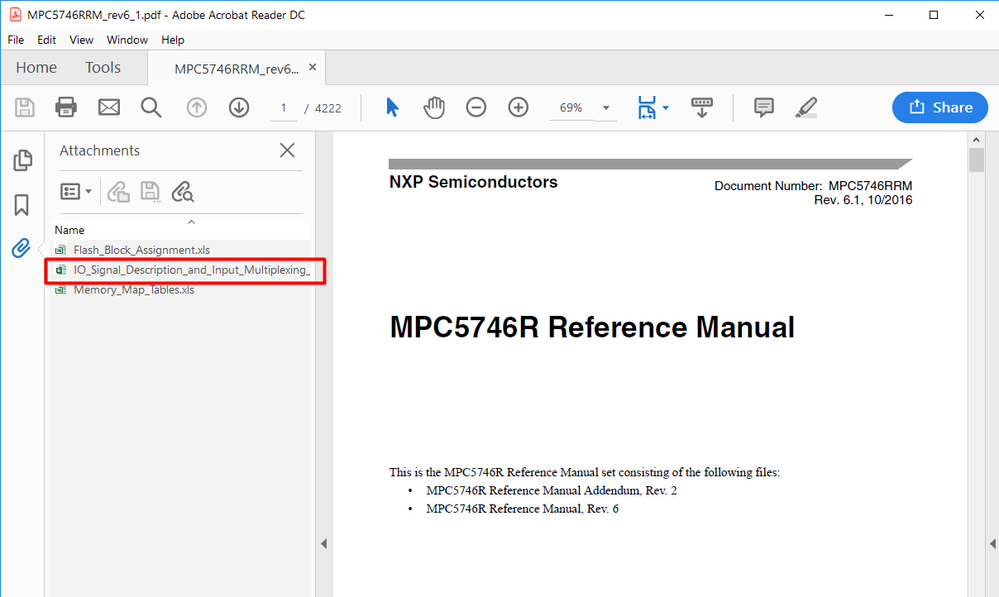
Task: Open the Window menu
Action: pos(127,40)
